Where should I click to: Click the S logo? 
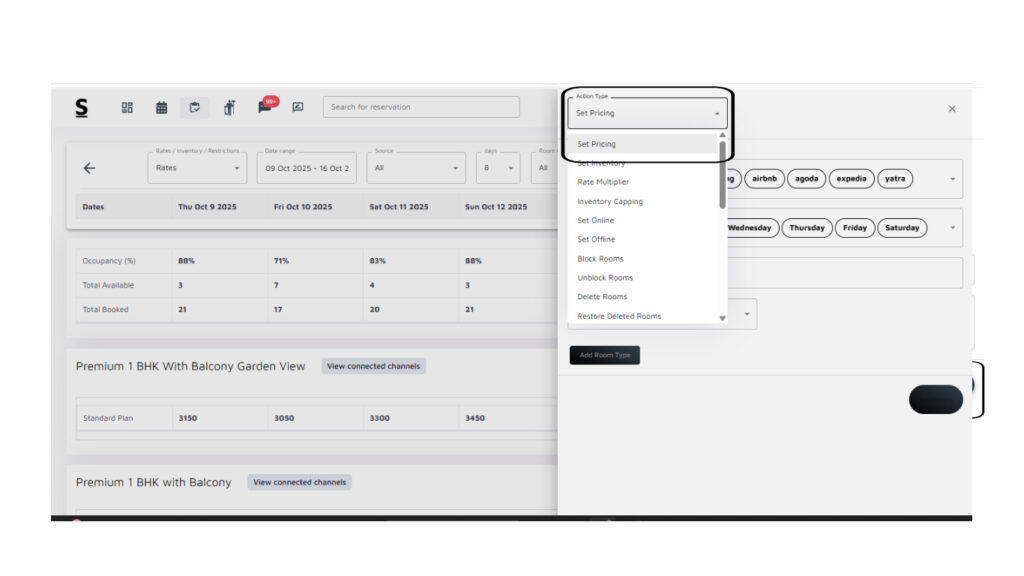pyautogui.click(x=82, y=107)
